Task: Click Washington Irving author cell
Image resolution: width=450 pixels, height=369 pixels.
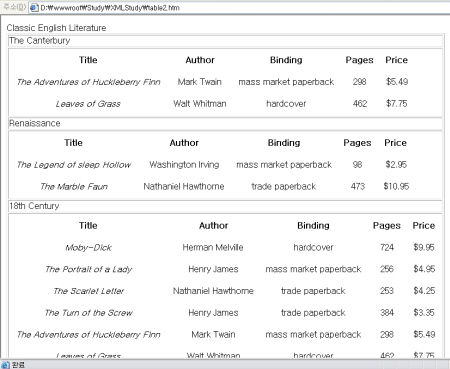Action: [184, 165]
